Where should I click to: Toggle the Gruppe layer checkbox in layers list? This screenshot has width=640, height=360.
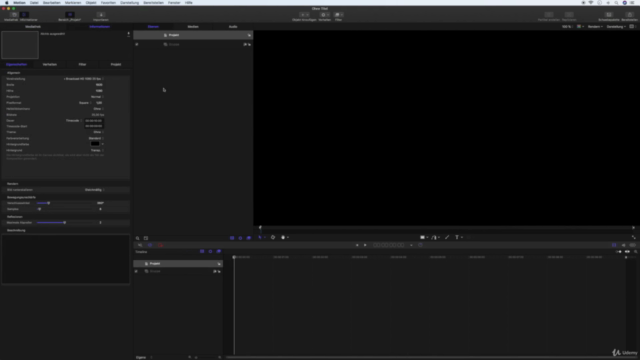coord(137,44)
